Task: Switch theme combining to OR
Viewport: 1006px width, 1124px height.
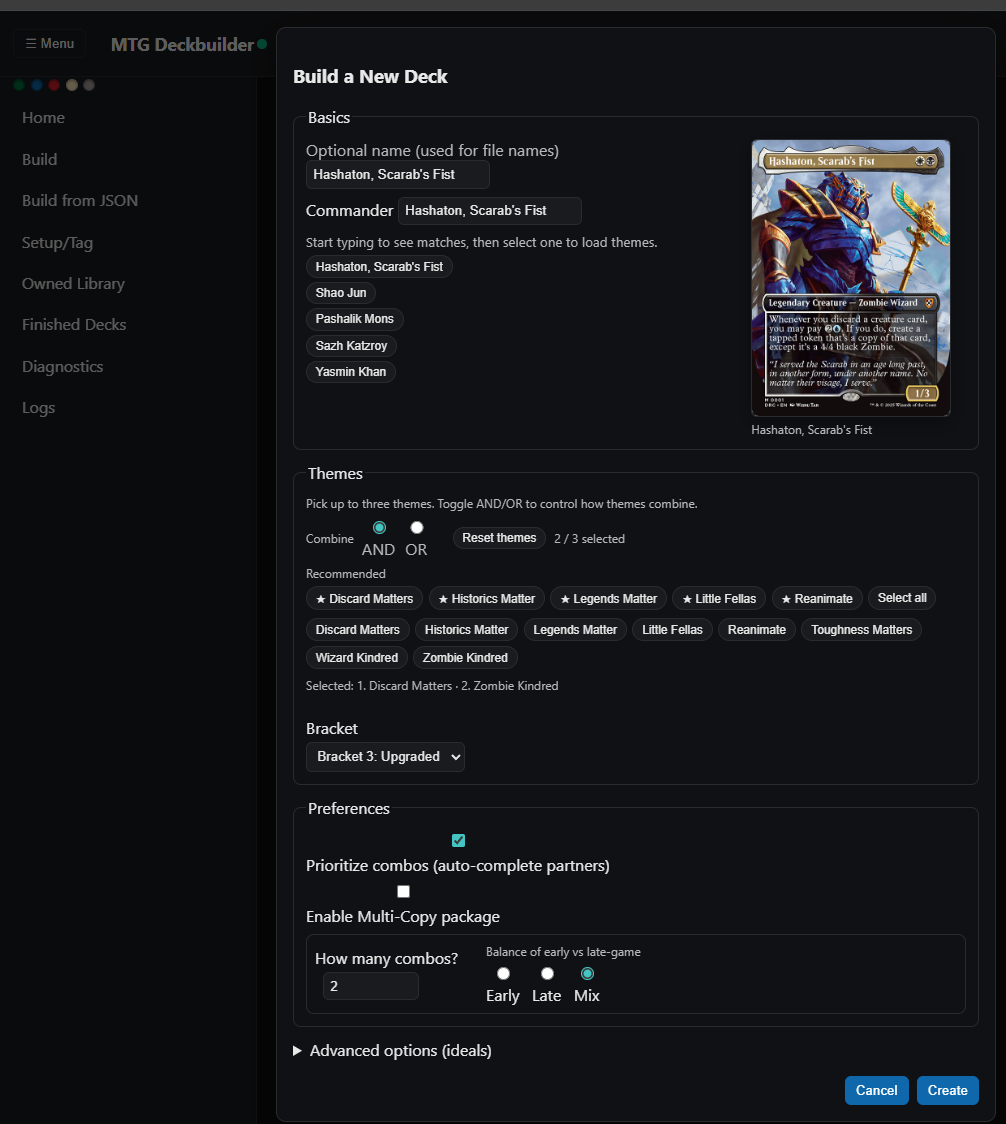Action: pos(416,527)
